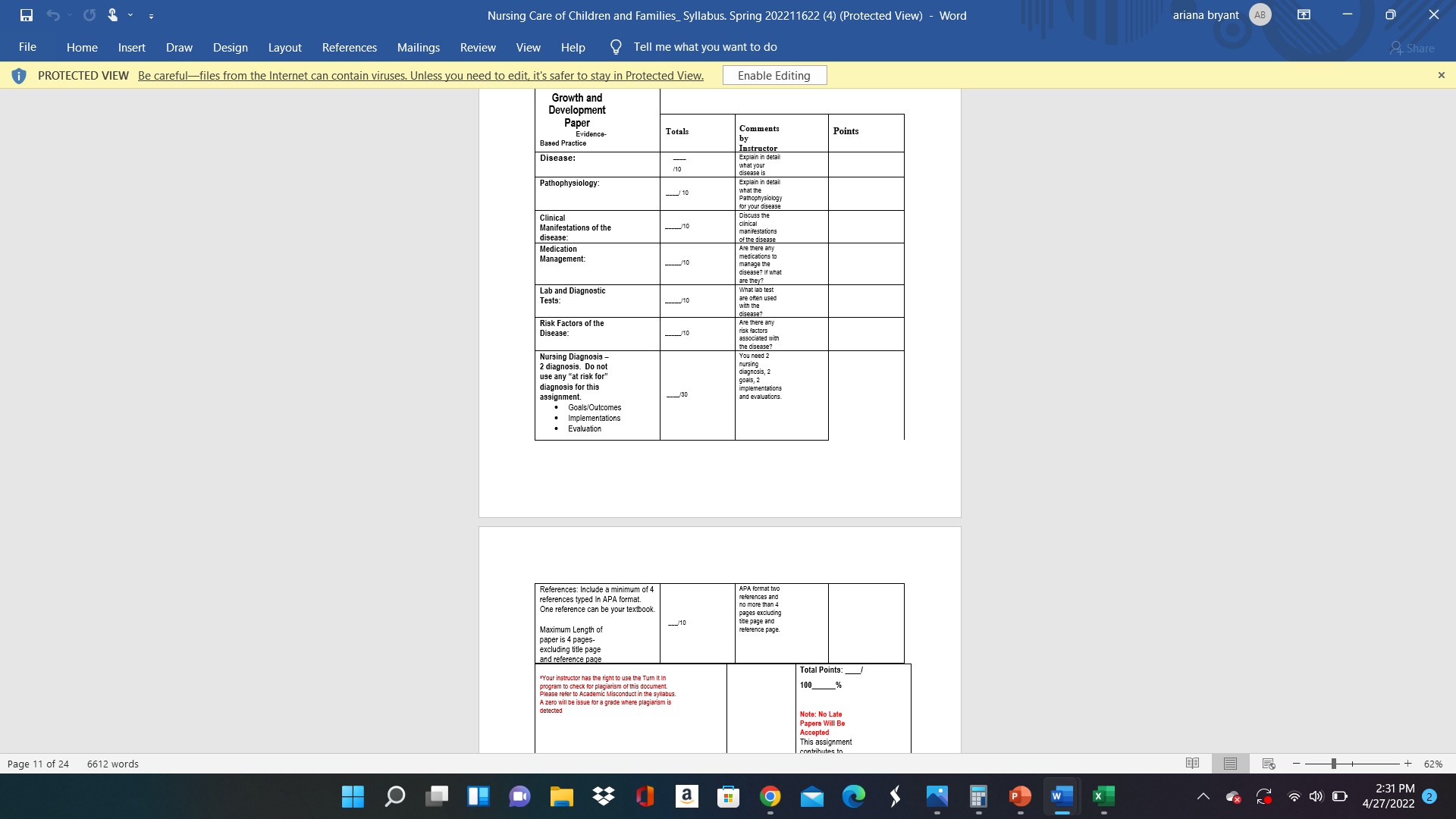Image resolution: width=1456 pixels, height=819 pixels.
Task: Open the Review tab
Action: coord(478,47)
